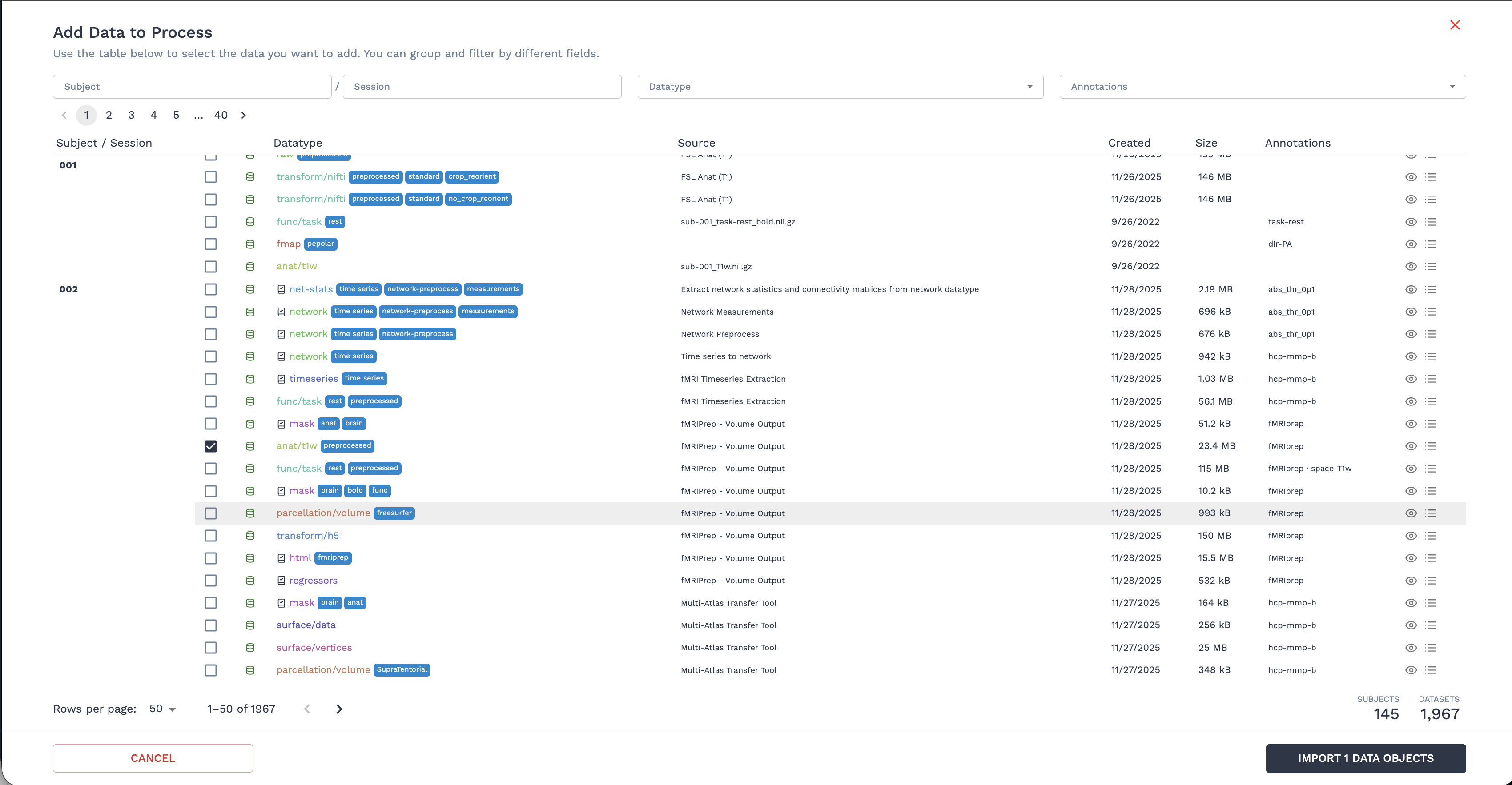Click the Subject filter field
This screenshot has width=1512, height=785.
pos(192,87)
